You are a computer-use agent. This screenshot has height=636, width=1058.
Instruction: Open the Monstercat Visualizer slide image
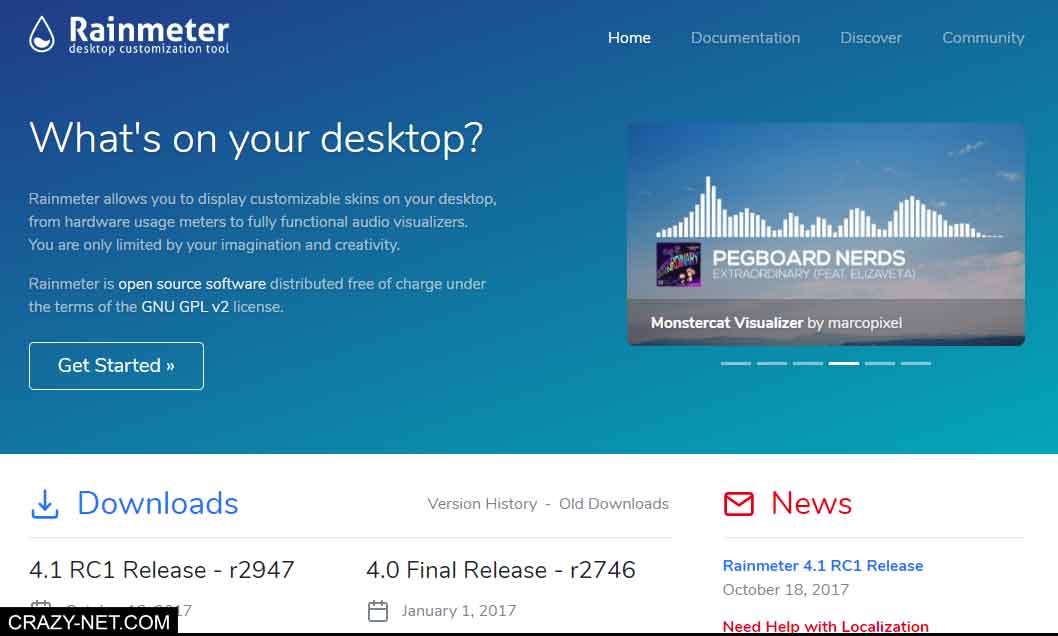click(x=826, y=234)
